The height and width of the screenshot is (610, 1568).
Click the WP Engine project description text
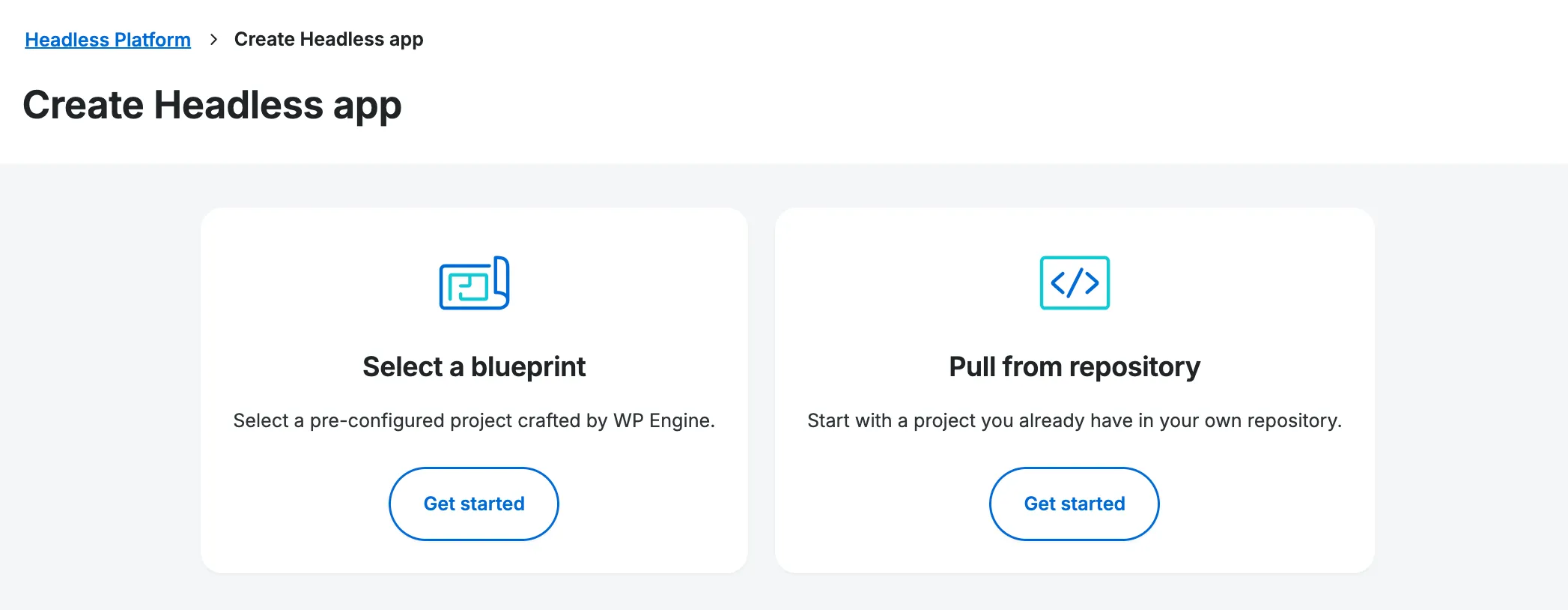click(473, 420)
